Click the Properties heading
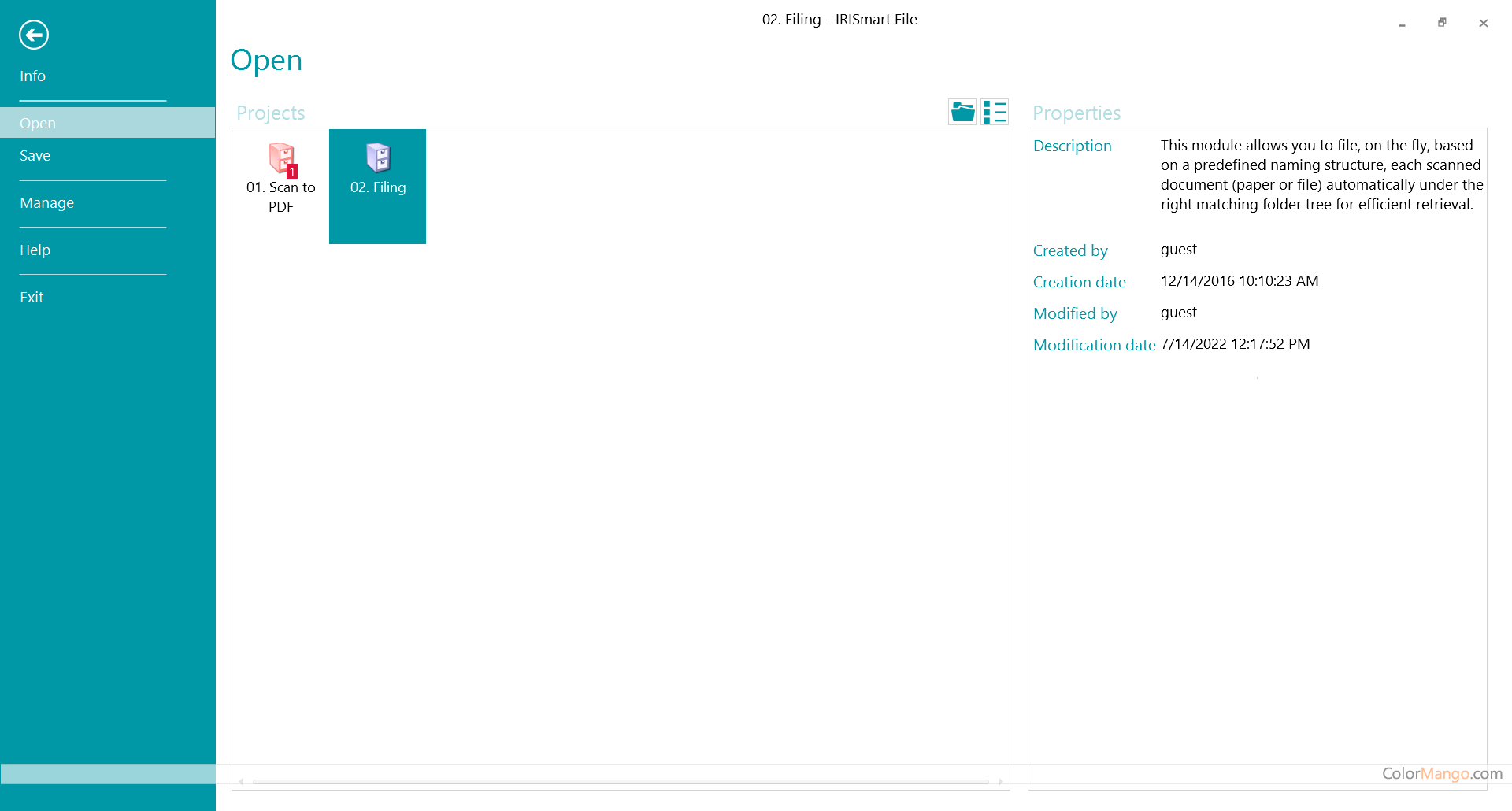 tap(1077, 113)
